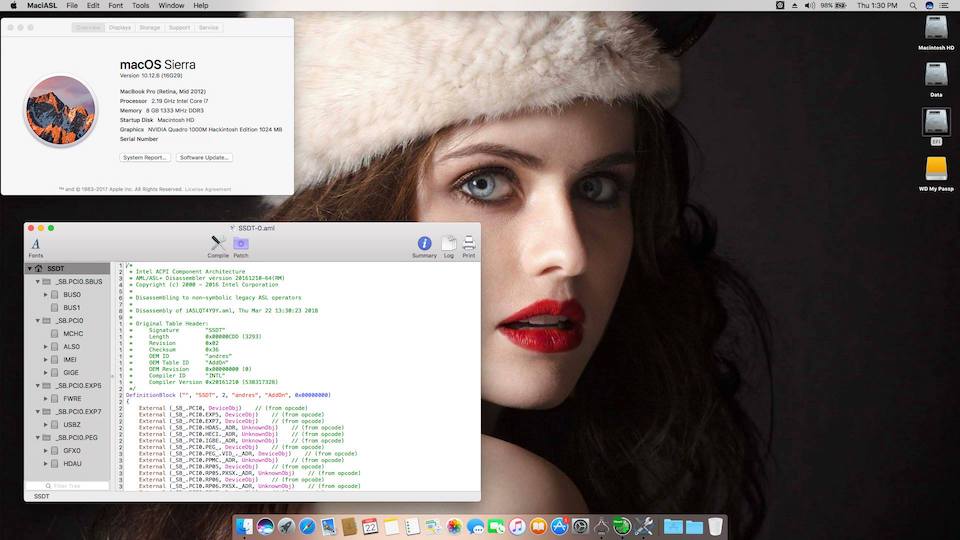
Task: Switch to the Storage tab
Action: [149, 28]
